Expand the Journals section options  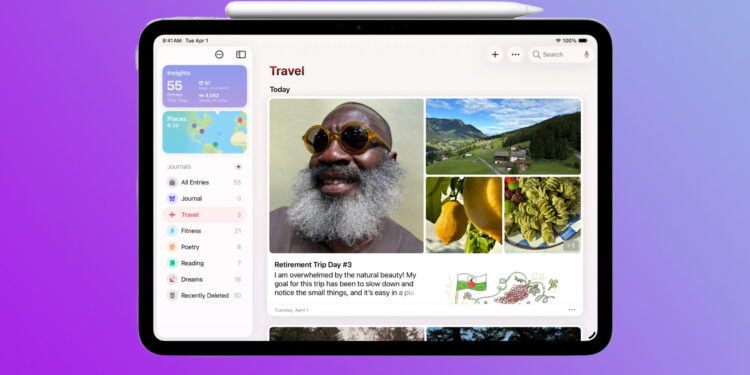239,166
